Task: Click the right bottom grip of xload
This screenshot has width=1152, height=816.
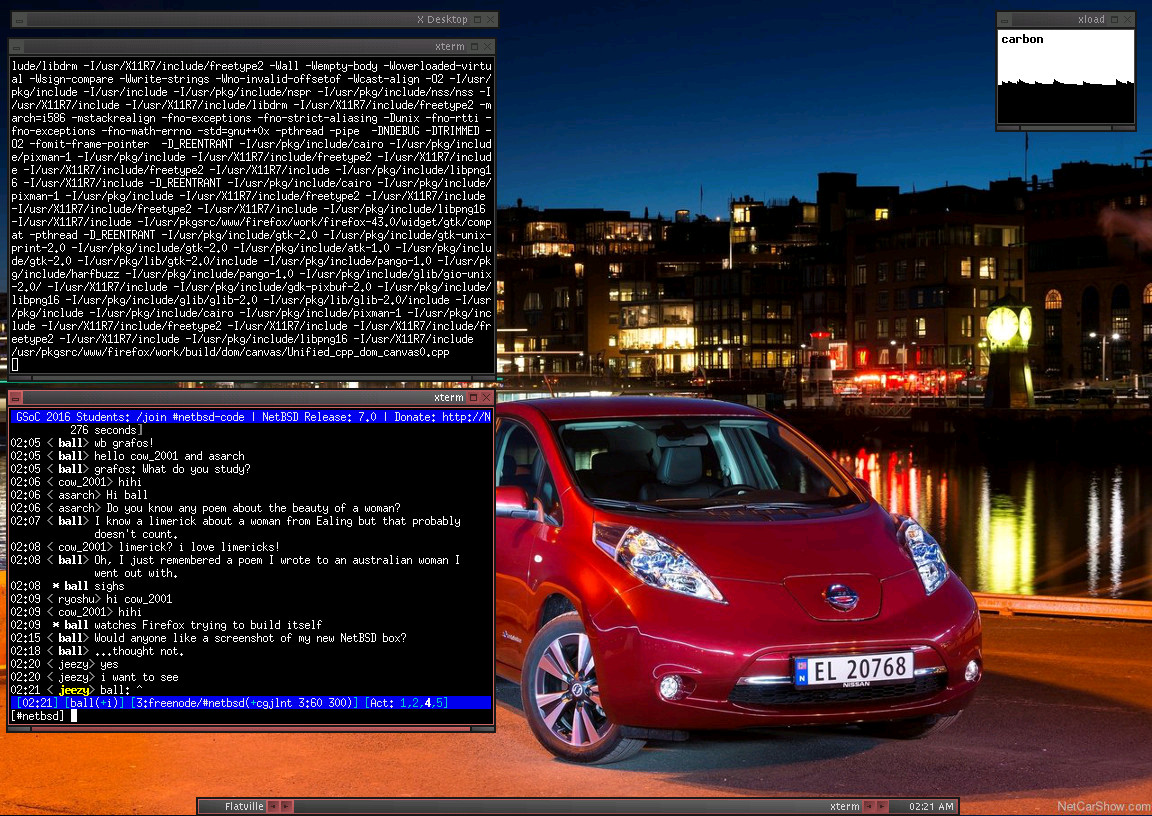Action: (1123, 127)
